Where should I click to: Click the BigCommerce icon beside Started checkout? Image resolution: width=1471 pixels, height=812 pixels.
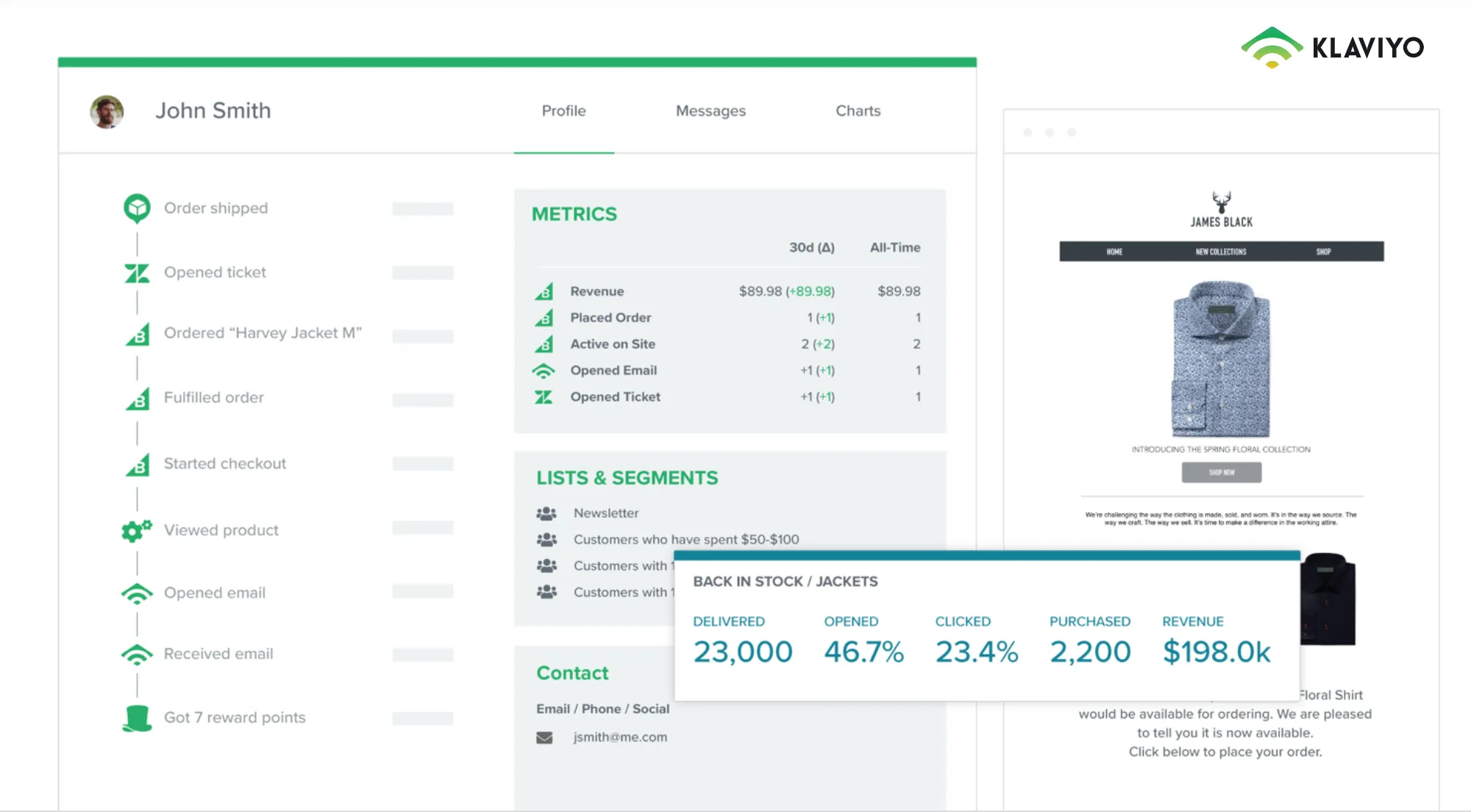138,465
